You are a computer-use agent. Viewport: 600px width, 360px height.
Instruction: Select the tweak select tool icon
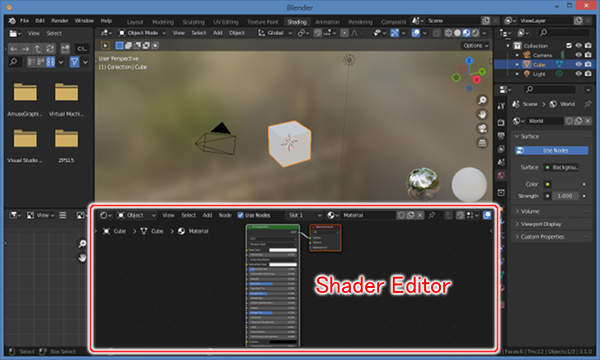[x=105, y=46]
